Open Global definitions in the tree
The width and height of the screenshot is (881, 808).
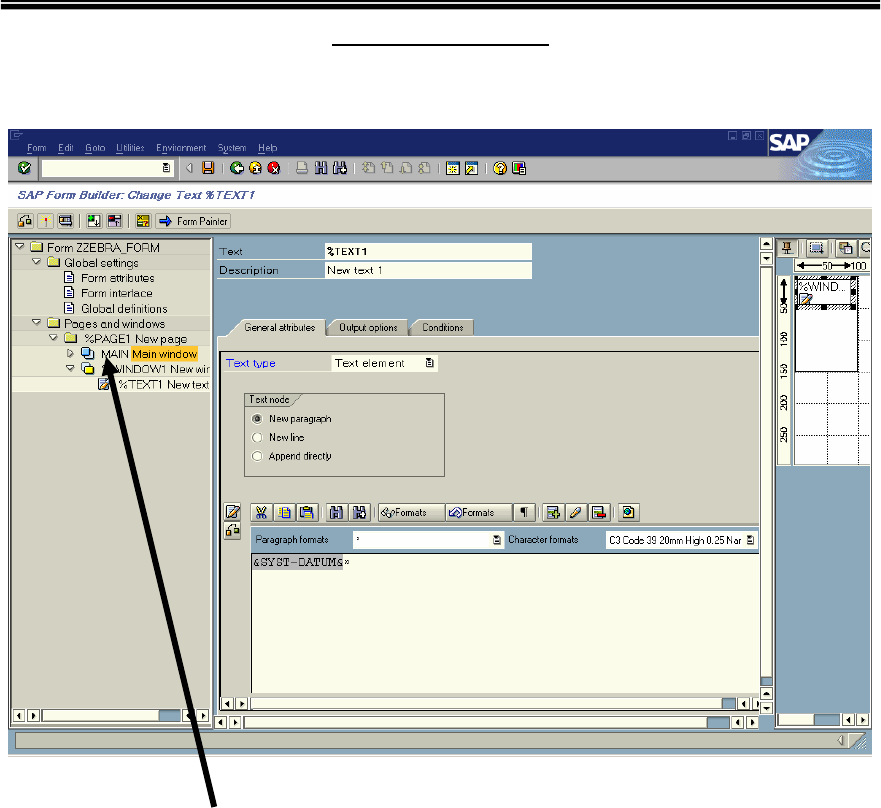tap(124, 308)
